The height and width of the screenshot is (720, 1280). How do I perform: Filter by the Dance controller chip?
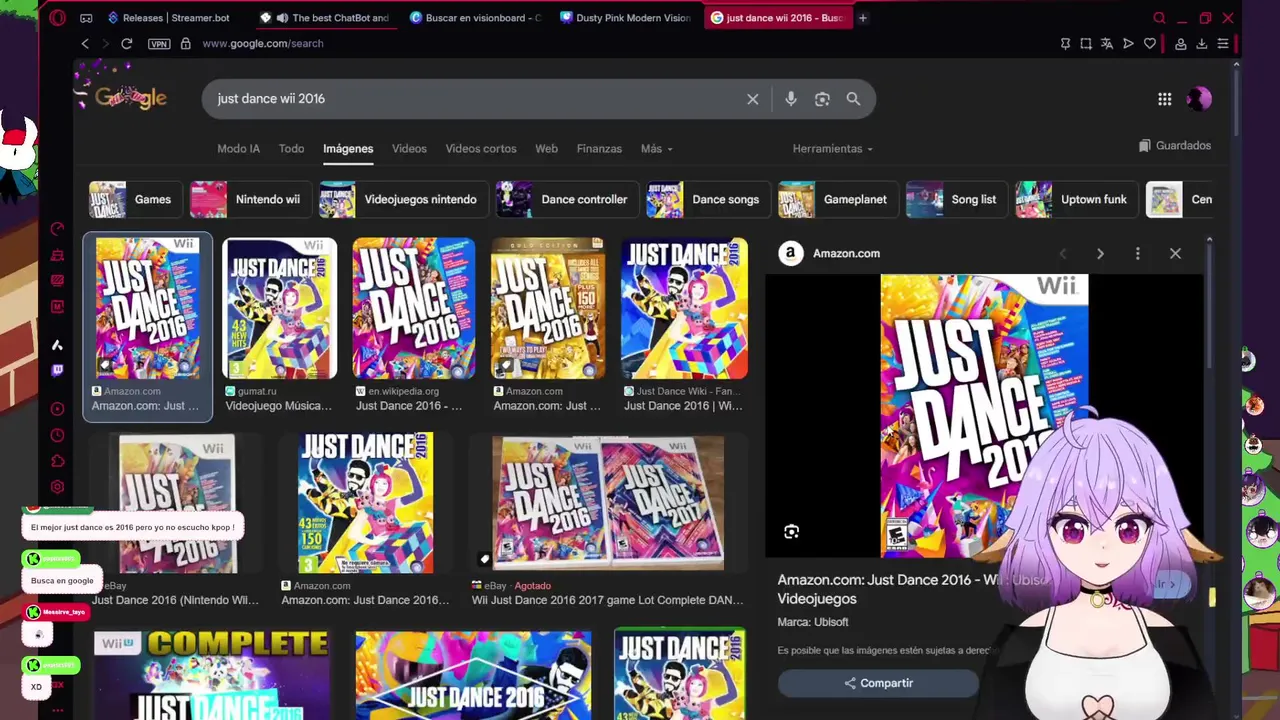coord(566,199)
